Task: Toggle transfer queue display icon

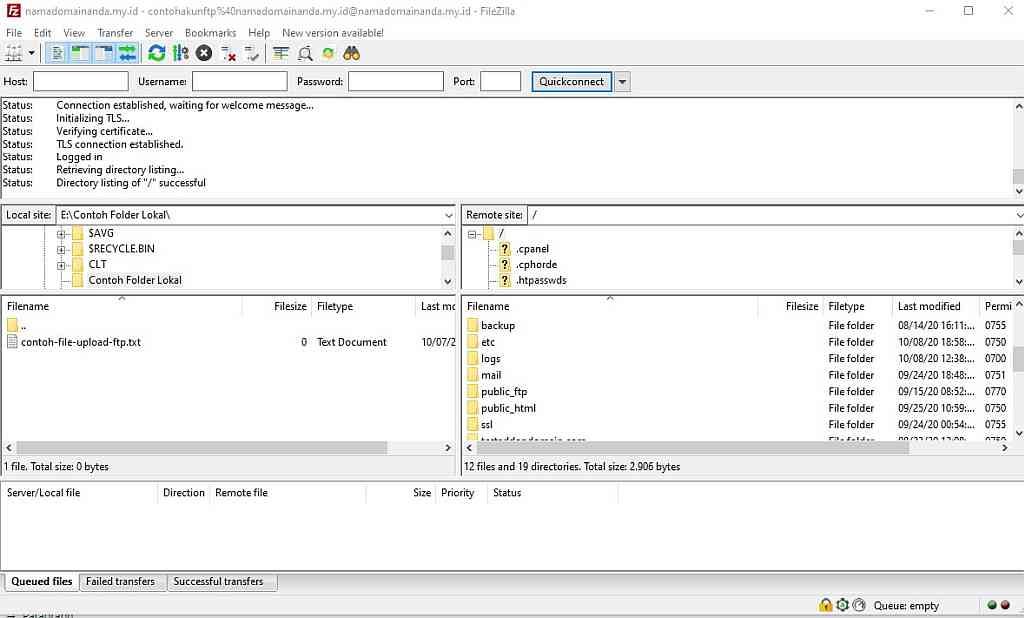Action: (127, 54)
